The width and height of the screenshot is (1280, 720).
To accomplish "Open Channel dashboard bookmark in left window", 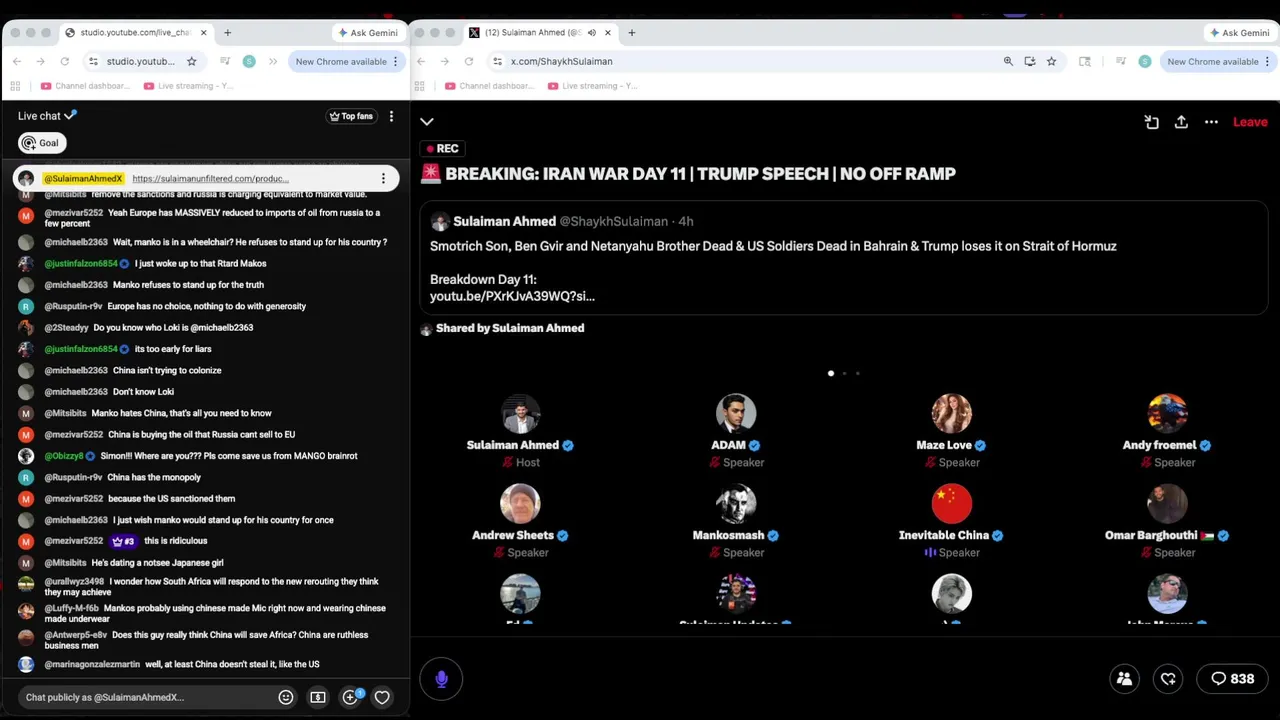I will [x=85, y=86].
